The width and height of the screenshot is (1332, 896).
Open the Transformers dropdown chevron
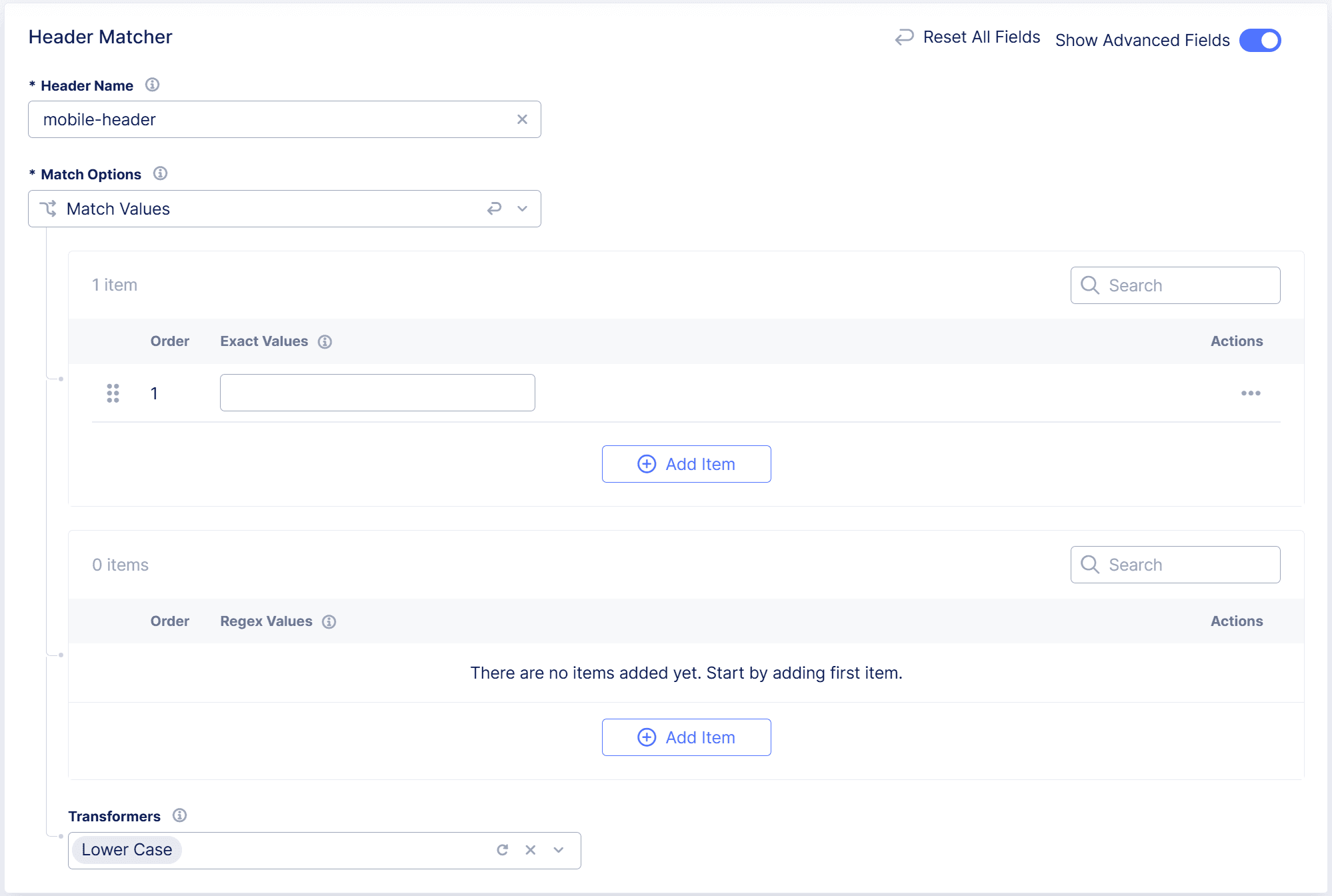pos(557,850)
